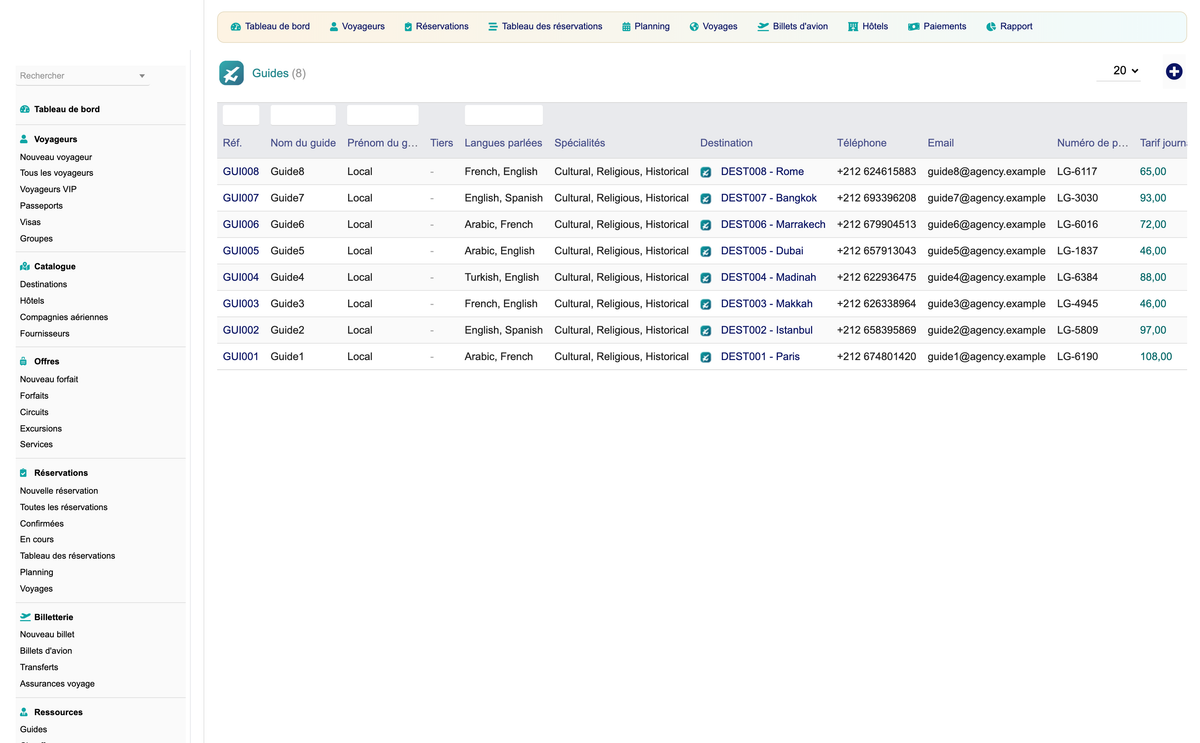
Task: Click Paiements money icon in top bar
Action: click(x=914, y=27)
